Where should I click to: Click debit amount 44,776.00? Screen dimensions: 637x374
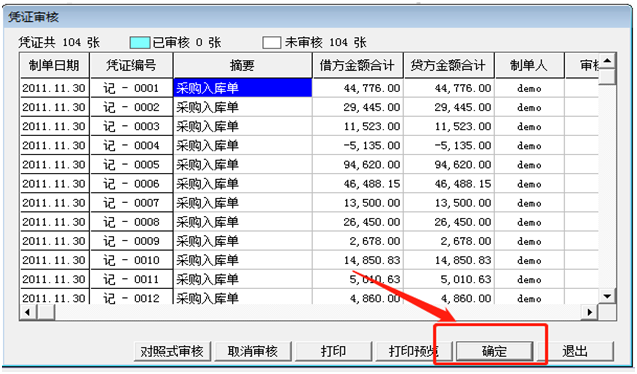click(372, 88)
